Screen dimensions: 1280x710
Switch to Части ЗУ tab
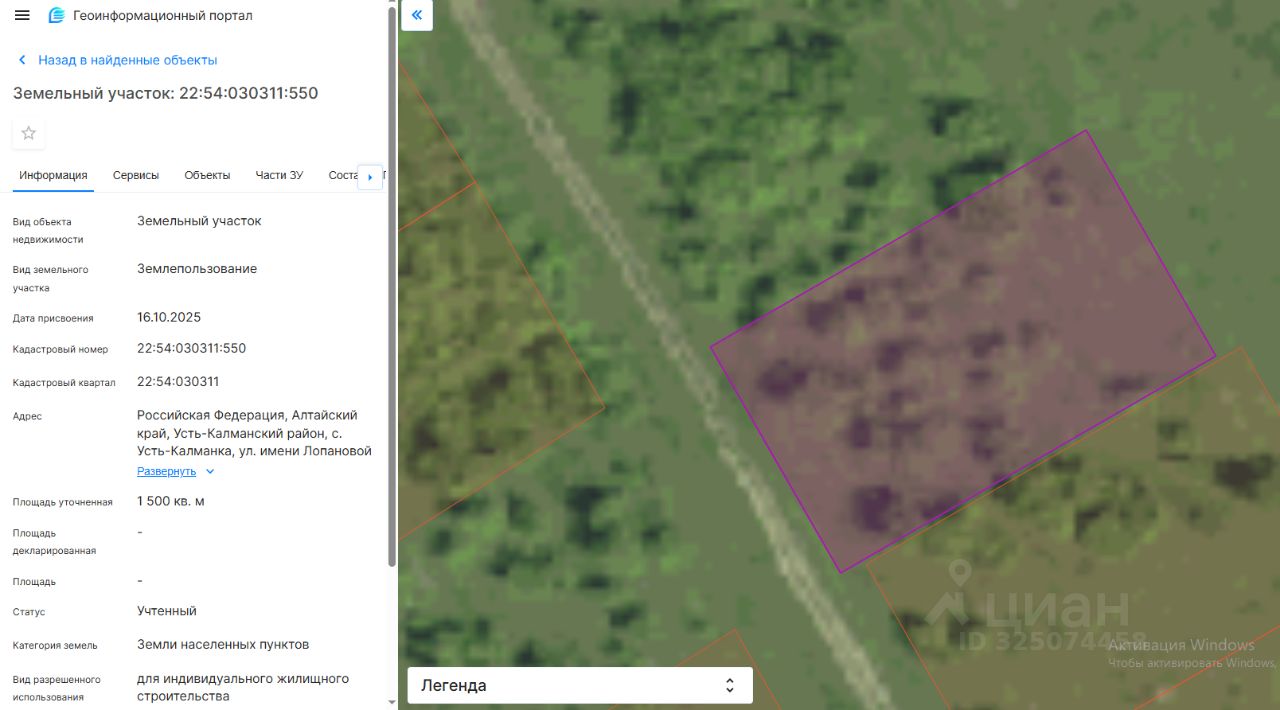point(279,175)
